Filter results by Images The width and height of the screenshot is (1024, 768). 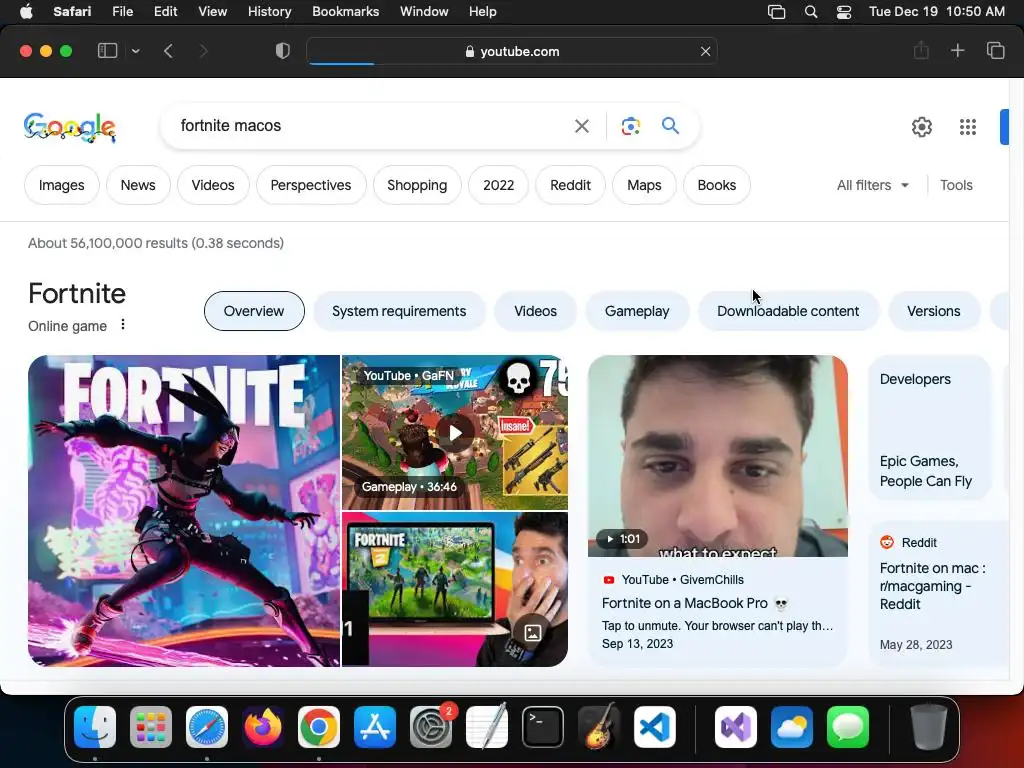(61, 185)
